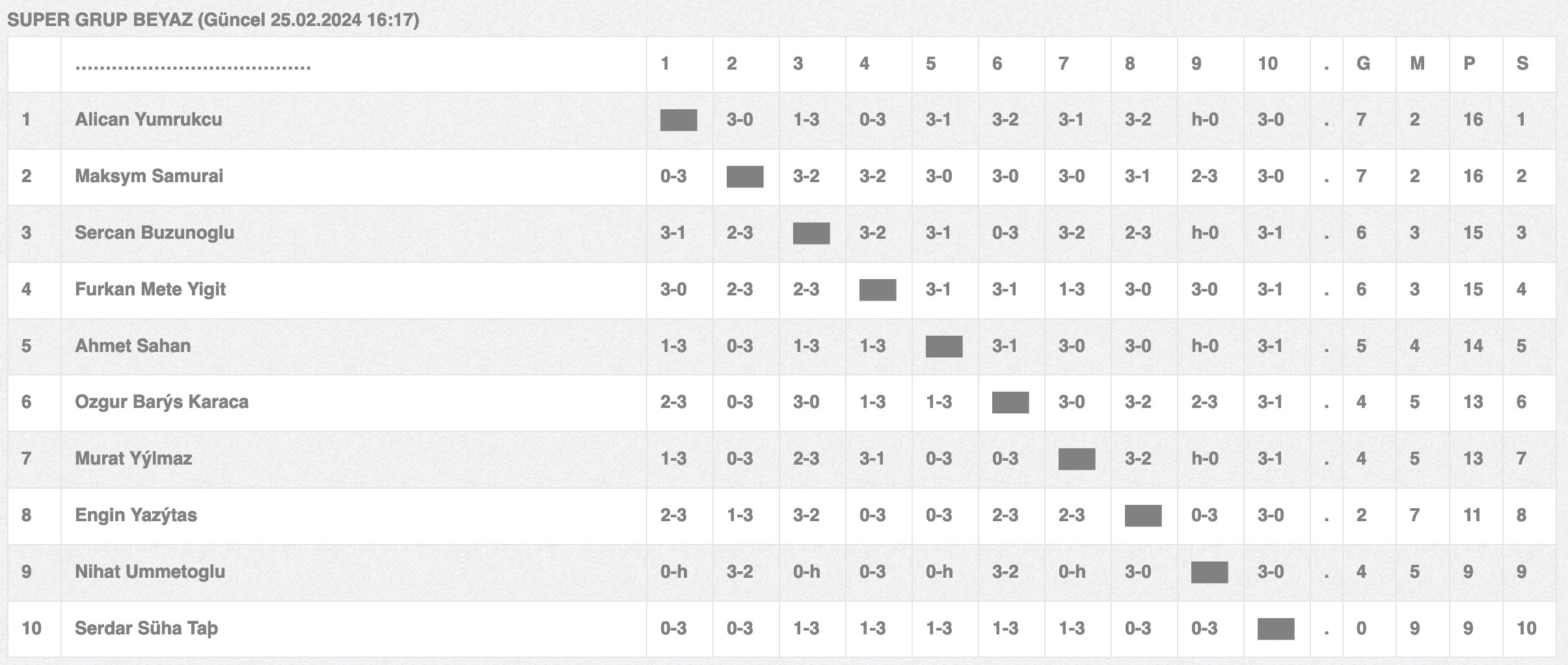Click h-0 score in Alican Yumrukcu row
The height and width of the screenshot is (665, 1568).
pyautogui.click(x=1205, y=119)
